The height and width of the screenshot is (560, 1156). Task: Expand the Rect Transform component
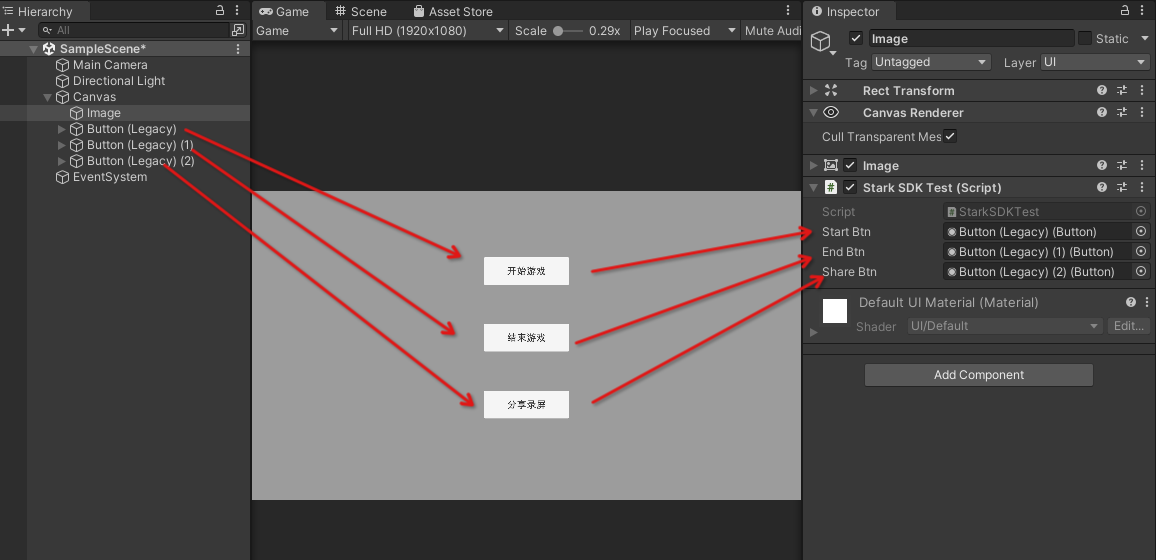pyautogui.click(x=813, y=91)
